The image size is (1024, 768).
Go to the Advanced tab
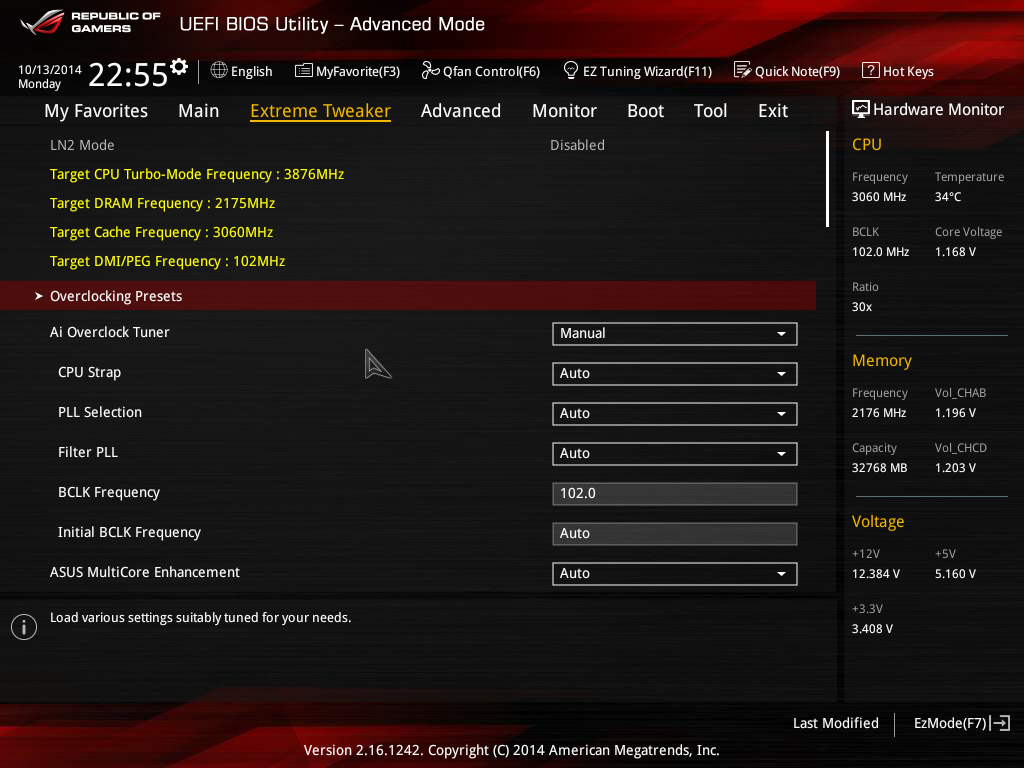(x=461, y=111)
